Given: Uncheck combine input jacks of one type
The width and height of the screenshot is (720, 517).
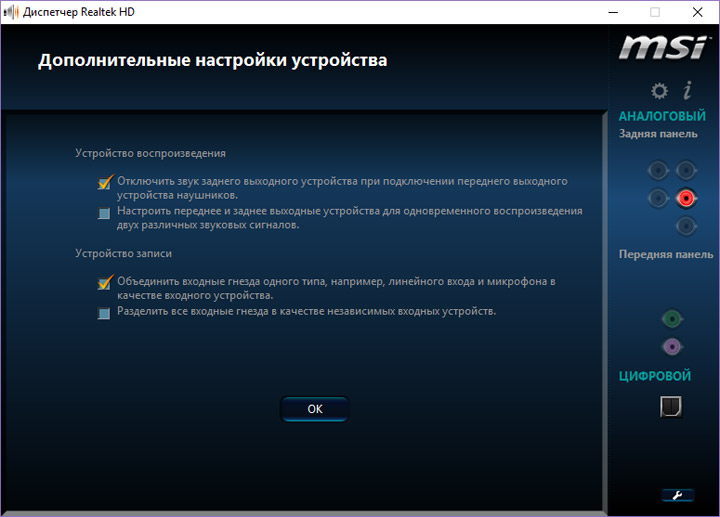Looking at the screenshot, I should coord(105,282).
